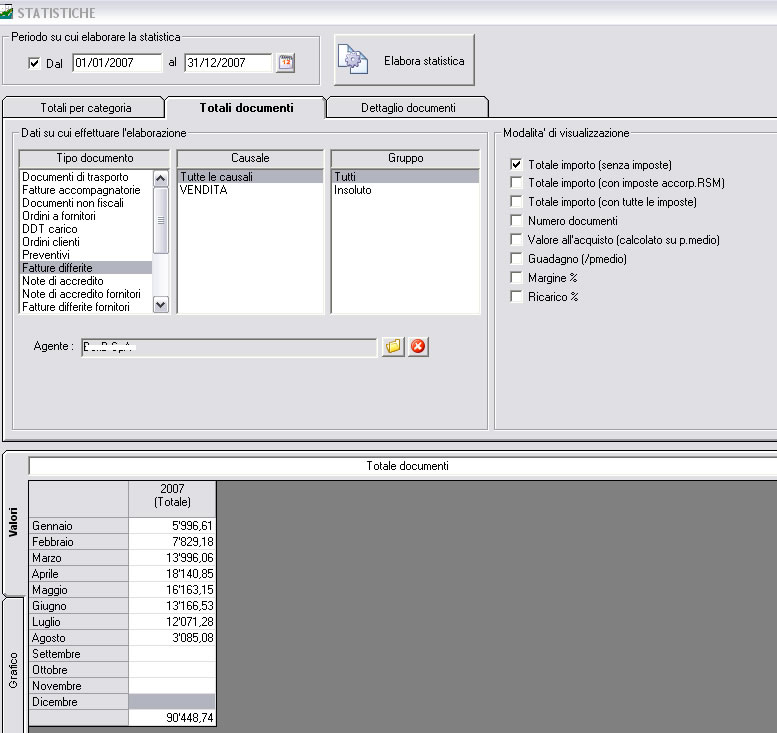This screenshot has width=777, height=733.
Task: Click the Gennaio value 5'996,61
Action: coord(172,526)
